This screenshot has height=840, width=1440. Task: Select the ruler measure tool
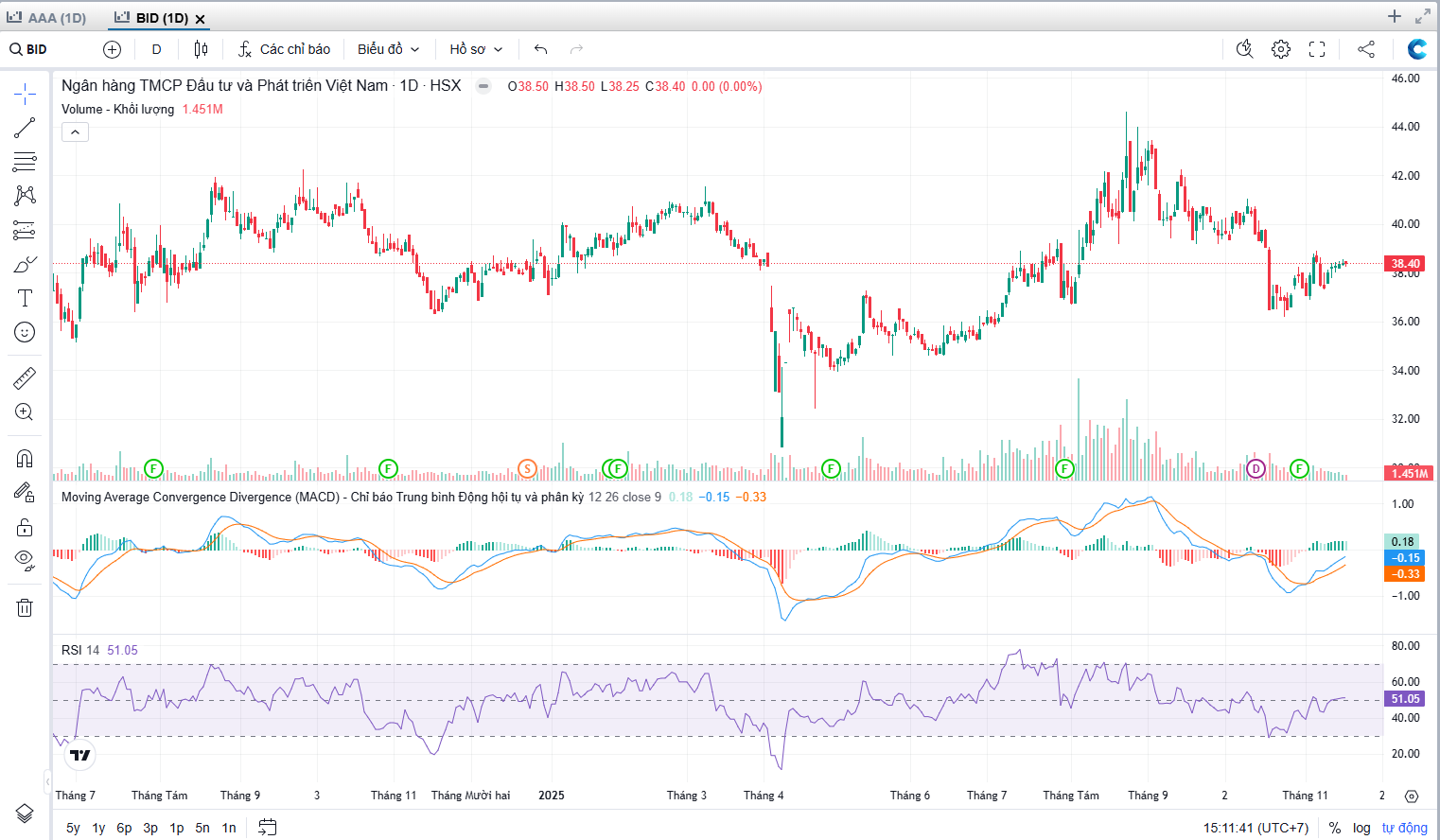coord(25,378)
